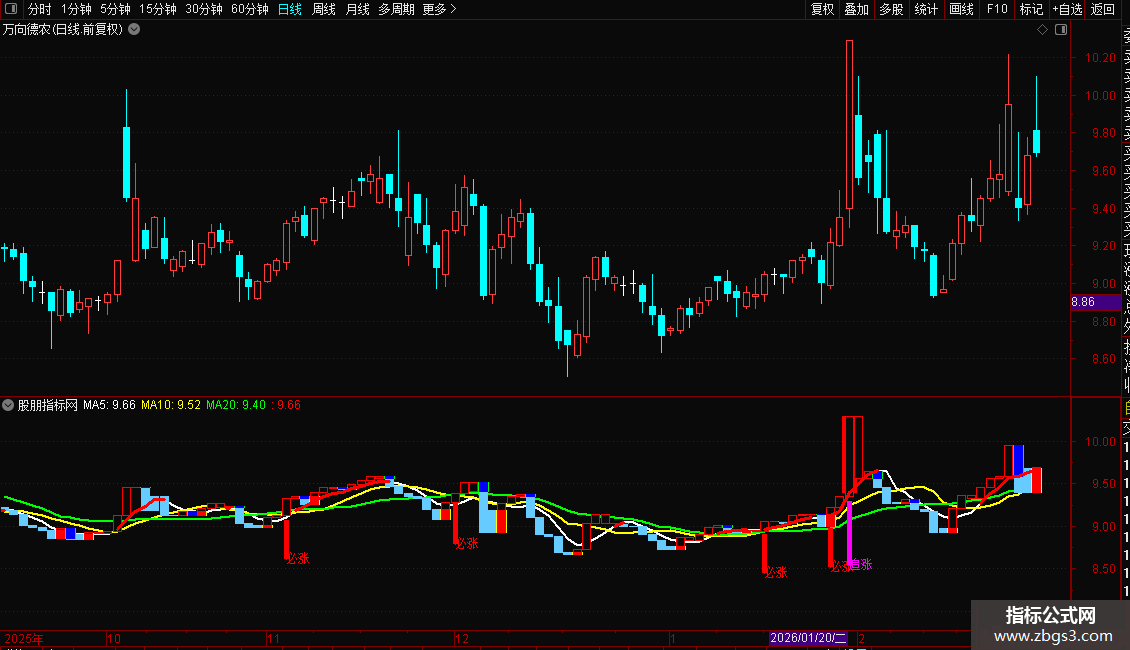The image size is (1130, 650).
Task: Open F10 company information
Action: 997,9
